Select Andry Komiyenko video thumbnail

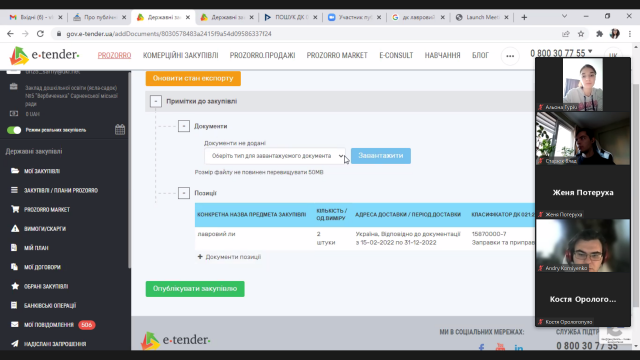583,246
